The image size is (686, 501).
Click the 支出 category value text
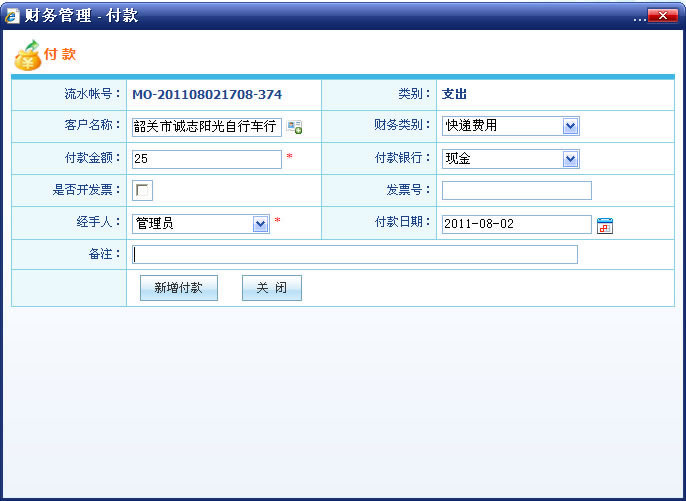tap(455, 95)
